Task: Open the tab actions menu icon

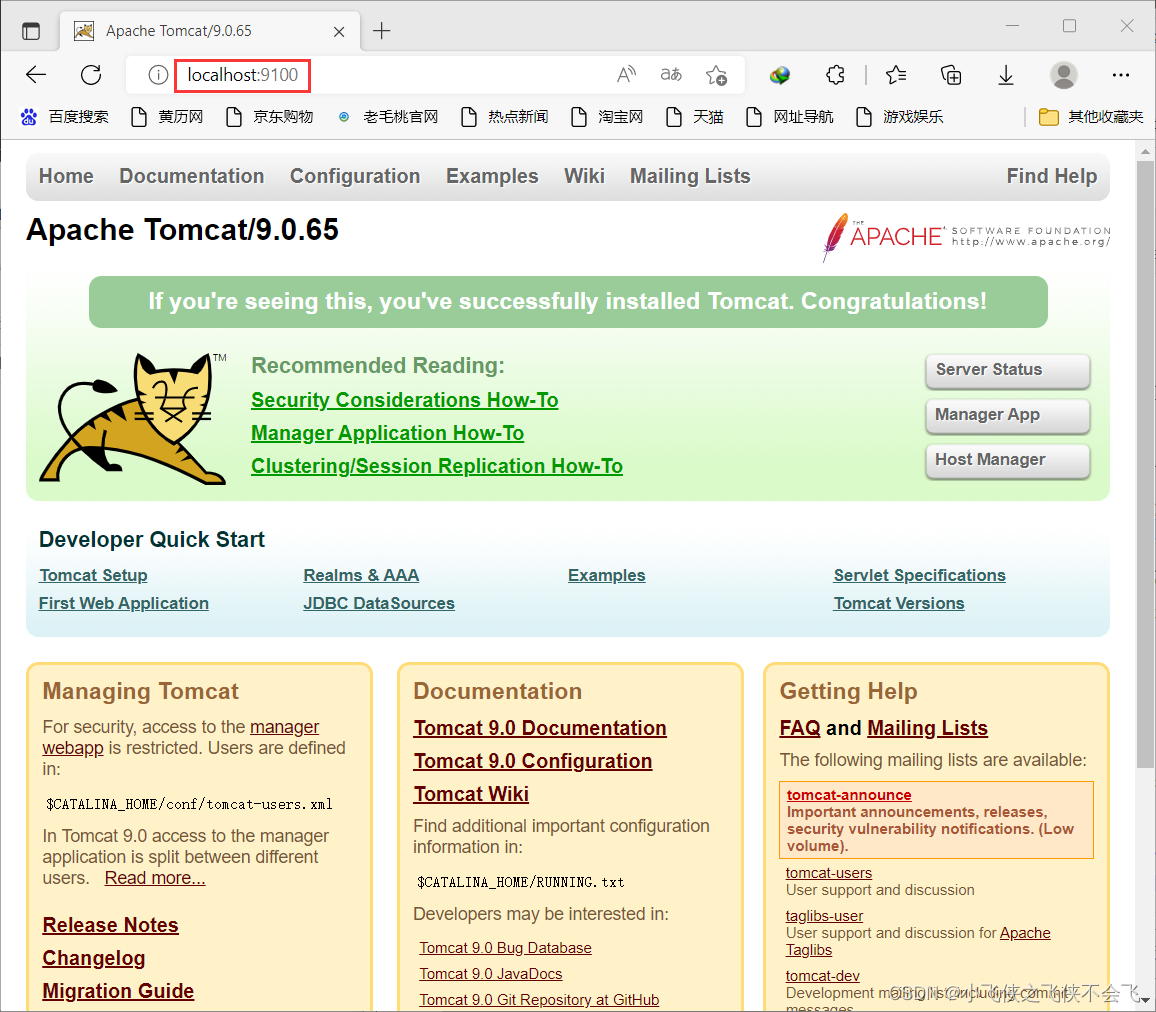Action: (x=31, y=31)
